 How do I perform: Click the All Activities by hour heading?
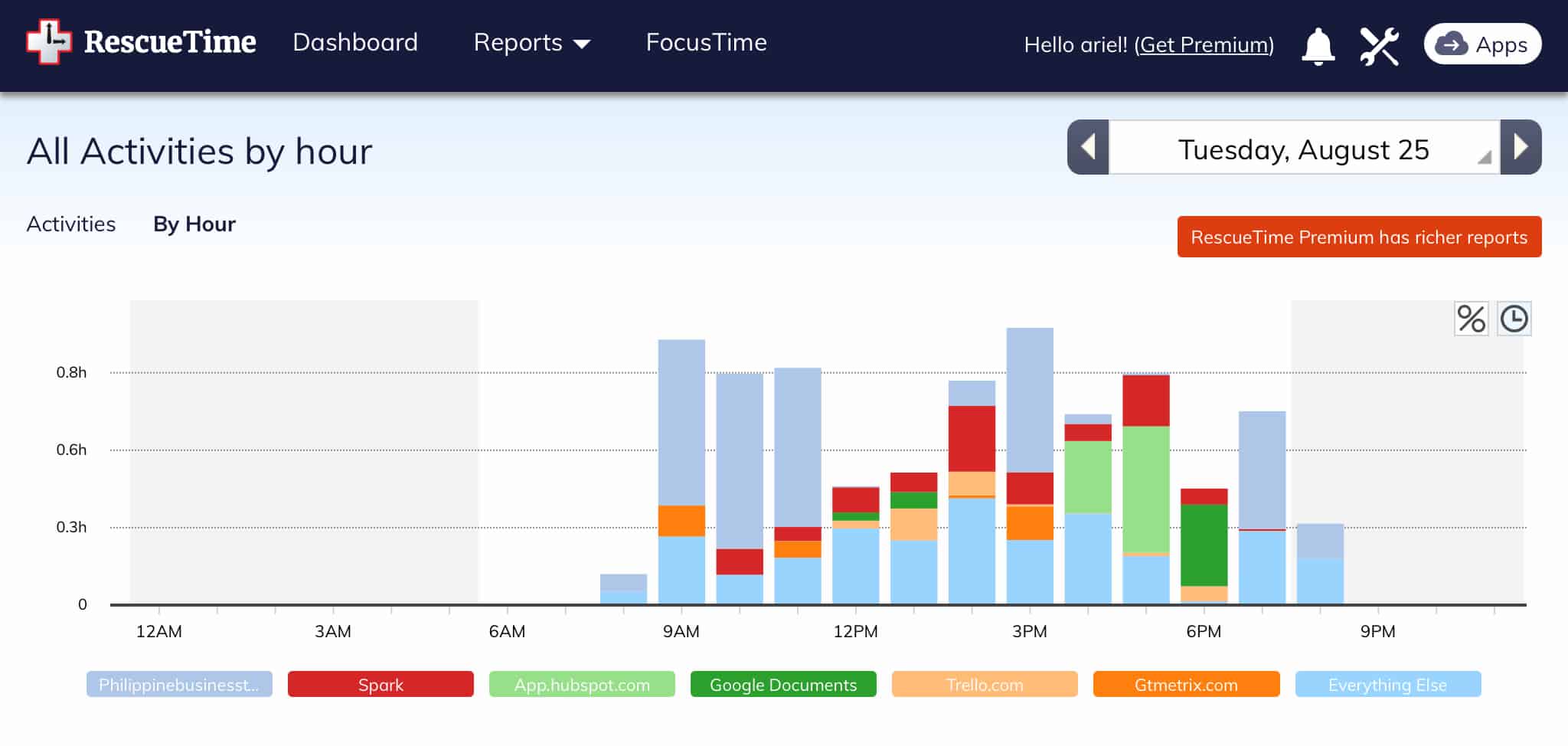[200, 151]
